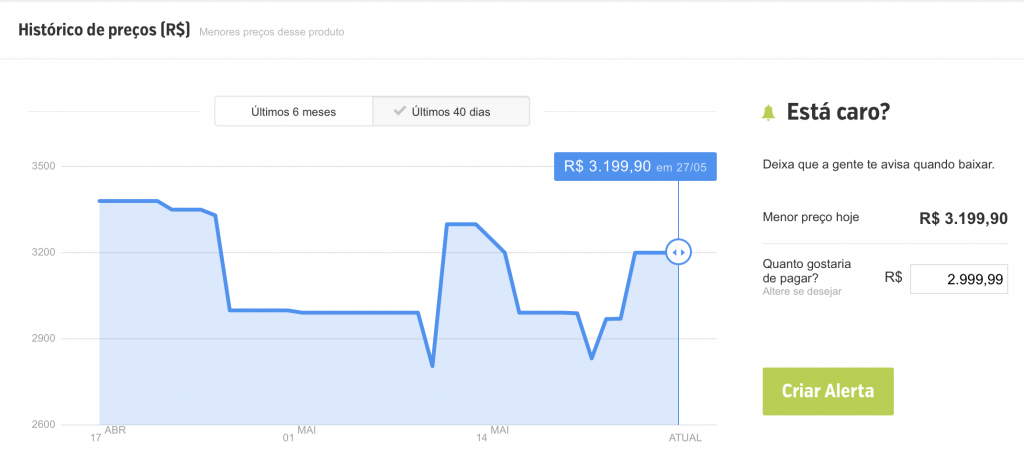1024x469 pixels.
Task: Click the 17 ABR date marker
Action: tap(108, 434)
